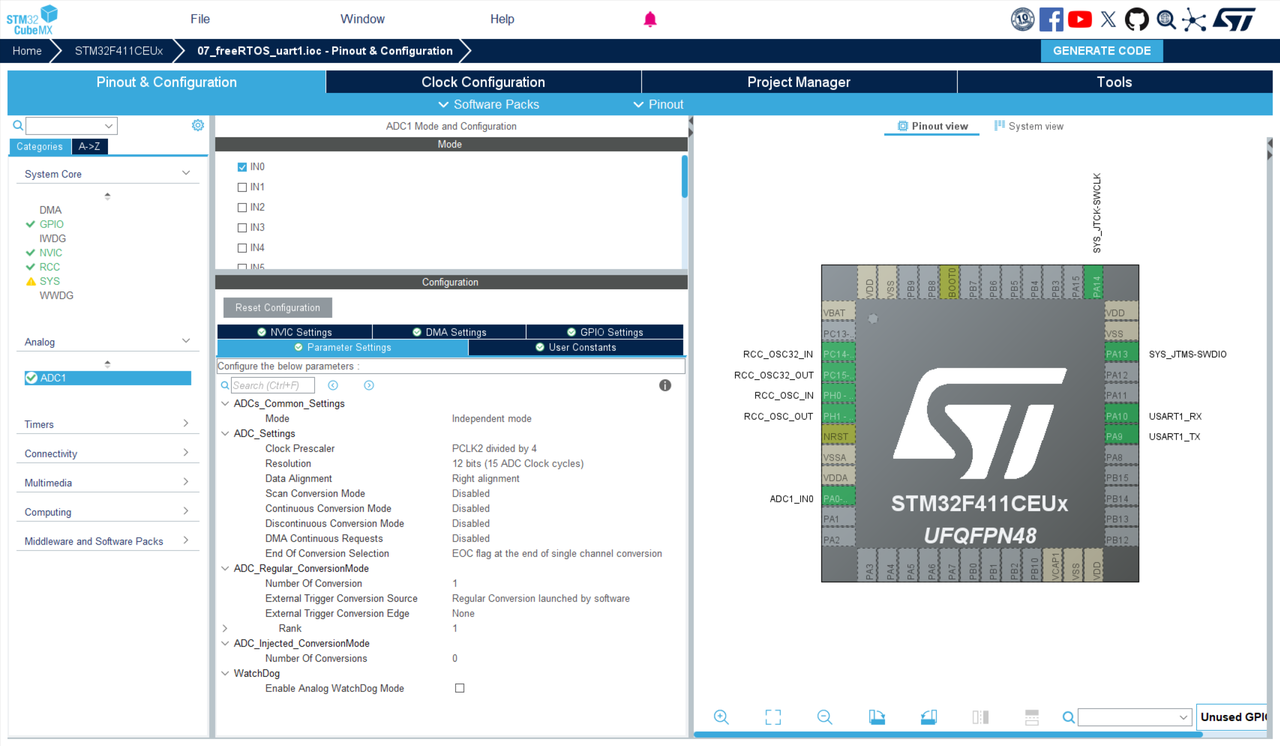Click the vertical split view icon

(980, 717)
